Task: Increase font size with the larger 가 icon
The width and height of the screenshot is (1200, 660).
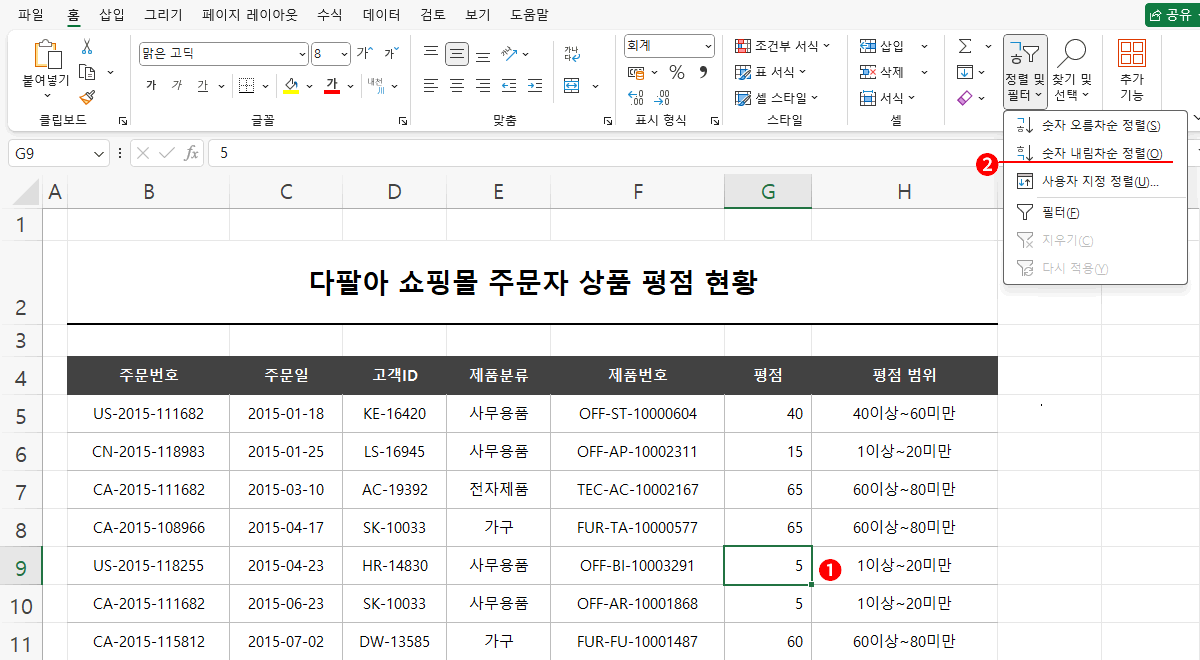Action: pyautogui.click(x=364, y=53)
